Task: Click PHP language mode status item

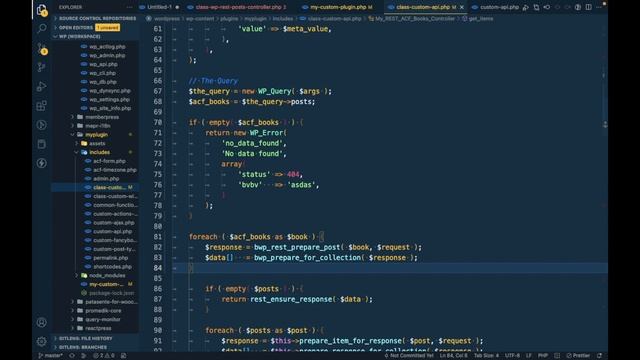Action: point(542,356)
